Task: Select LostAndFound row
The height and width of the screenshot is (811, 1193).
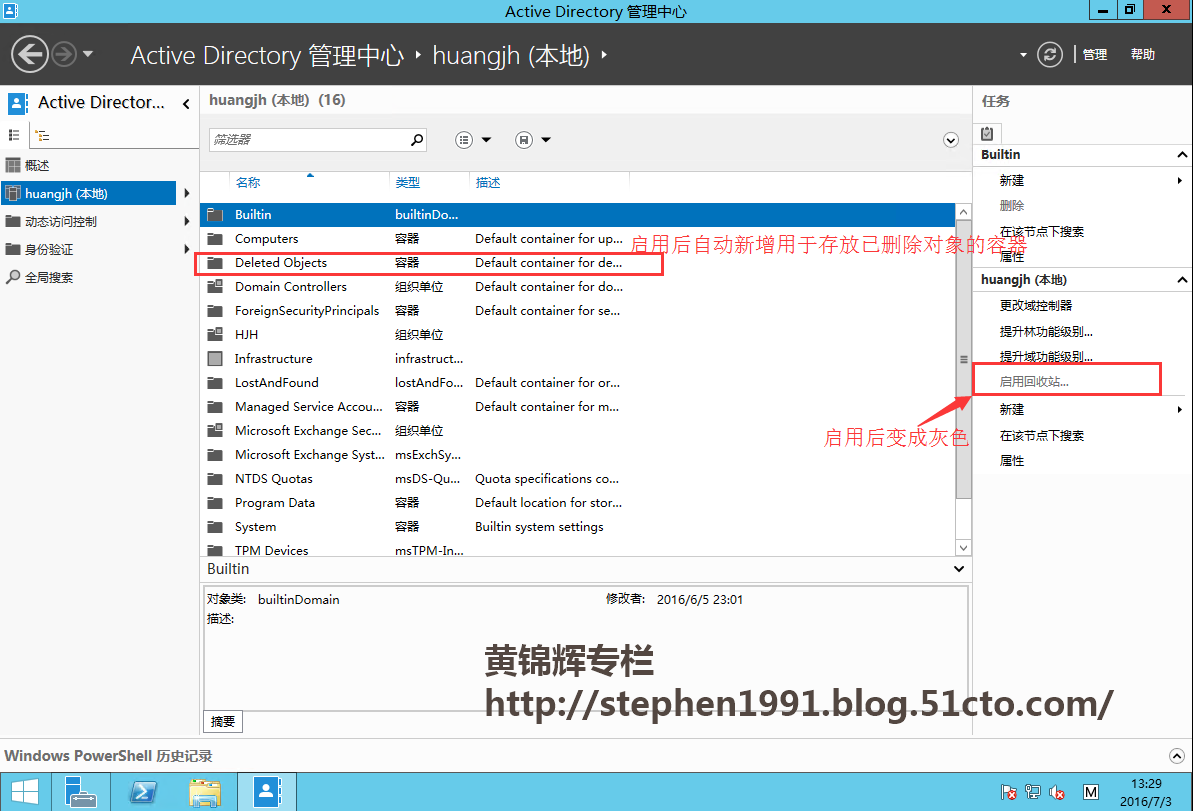Action: click(x=577, y=383)
